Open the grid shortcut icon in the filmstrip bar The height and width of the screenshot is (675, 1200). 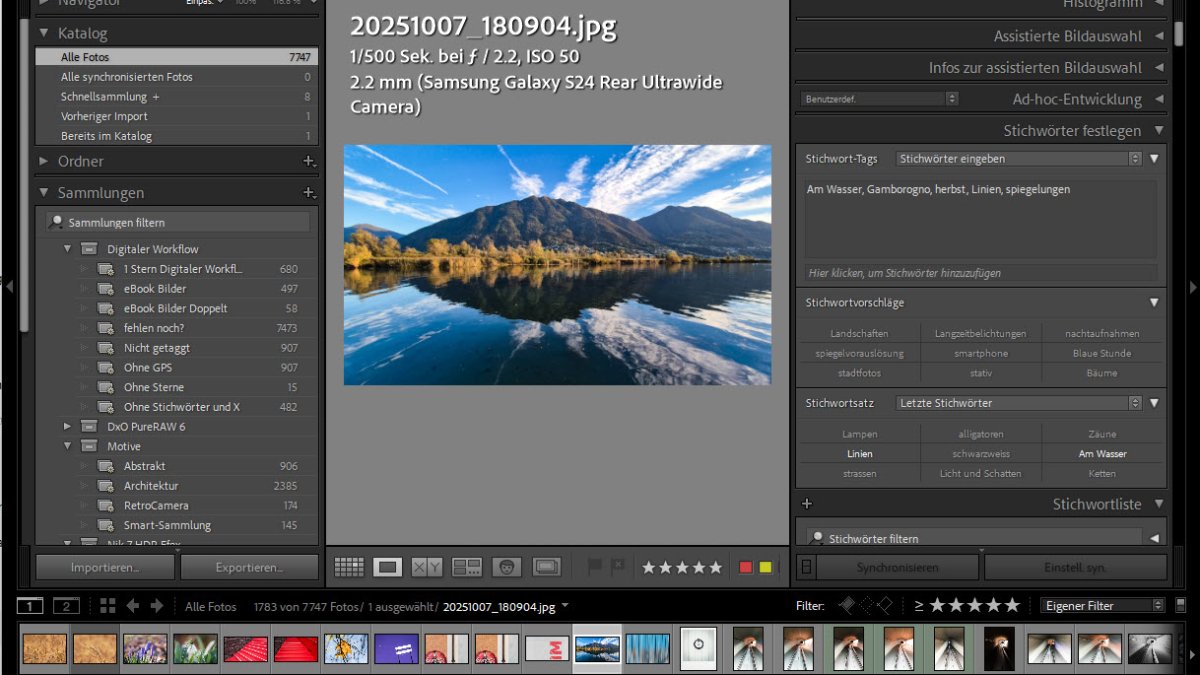pyautogui.click(x=108, y=606)
